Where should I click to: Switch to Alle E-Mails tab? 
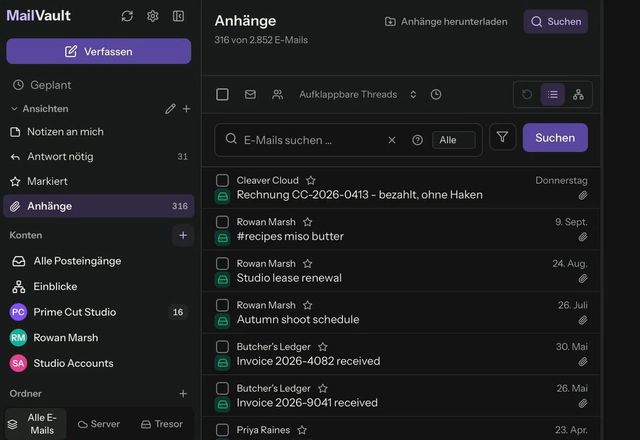(36, 424)
